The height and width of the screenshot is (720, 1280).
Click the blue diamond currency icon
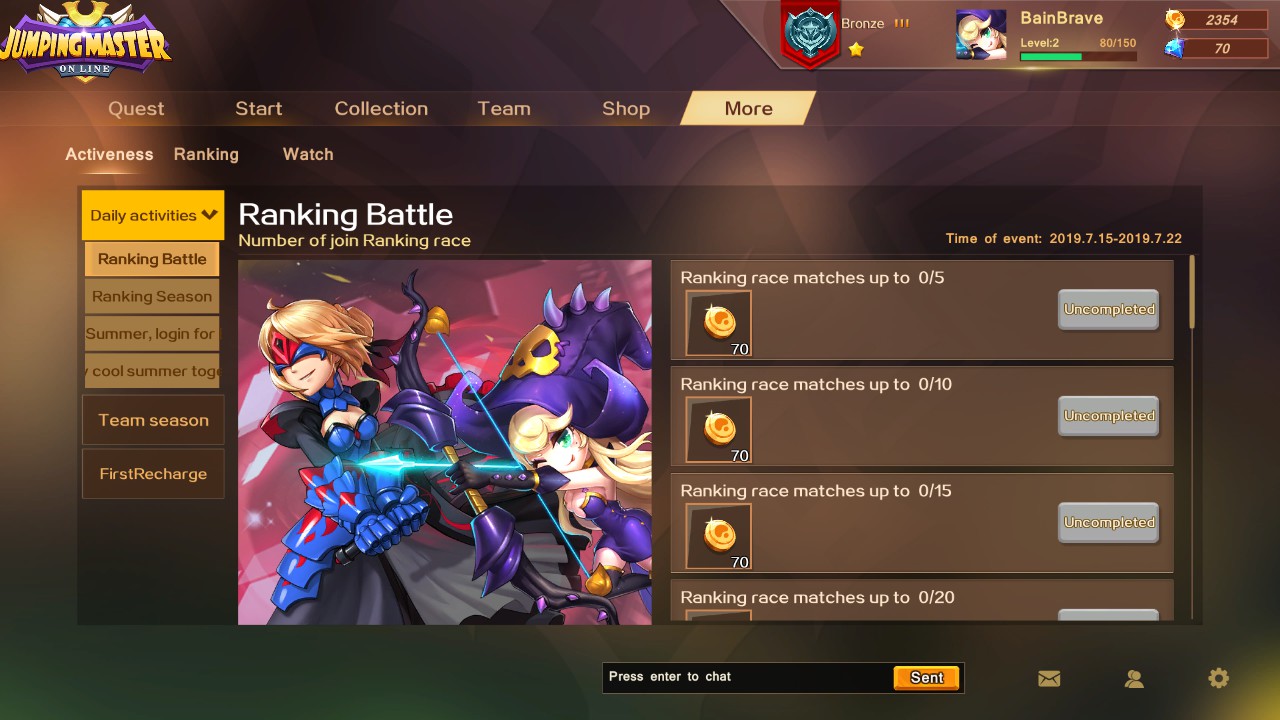1175,48
